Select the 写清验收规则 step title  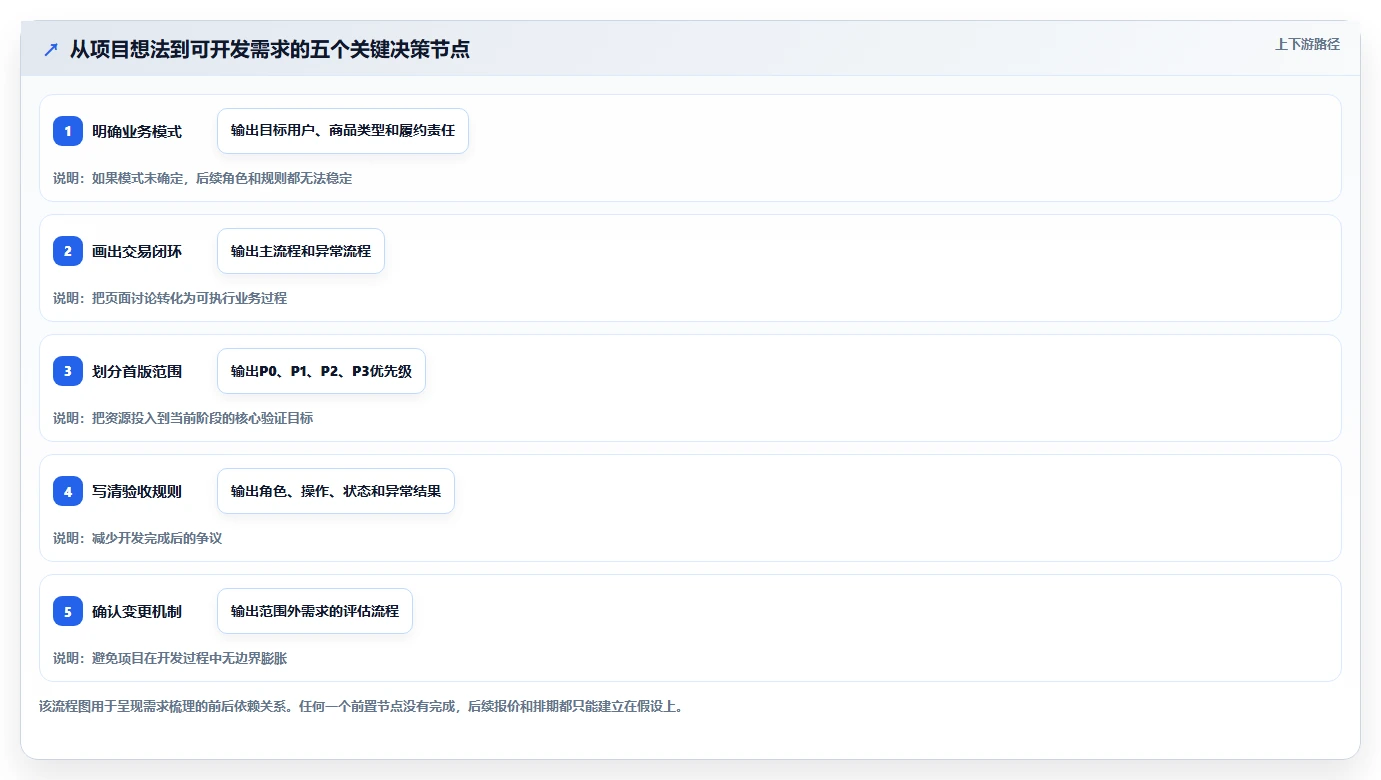click(x=137, y=491)
